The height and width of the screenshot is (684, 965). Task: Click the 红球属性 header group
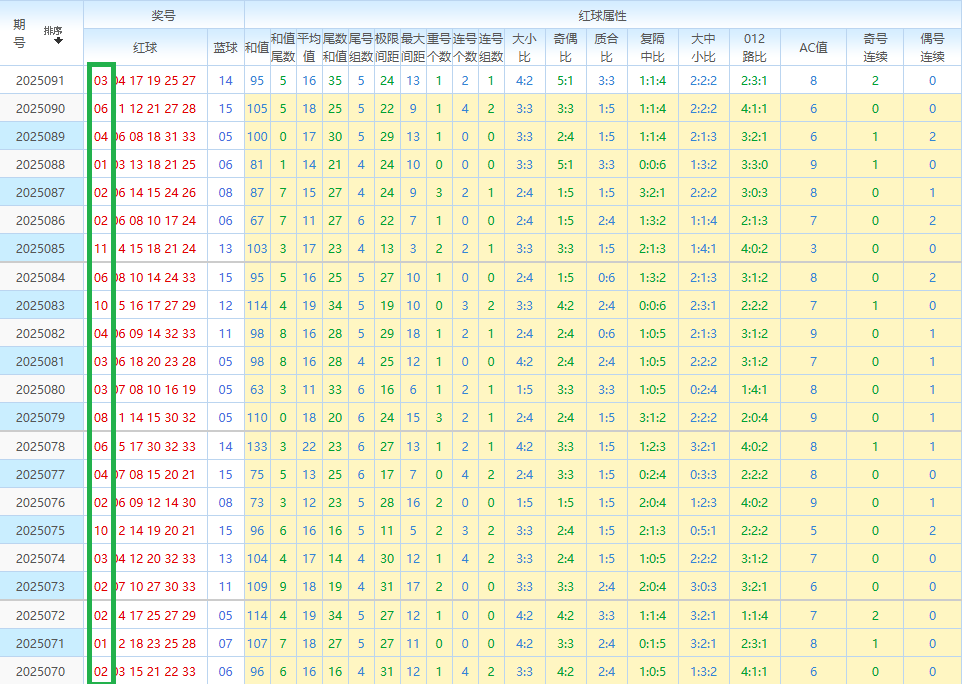603,15
